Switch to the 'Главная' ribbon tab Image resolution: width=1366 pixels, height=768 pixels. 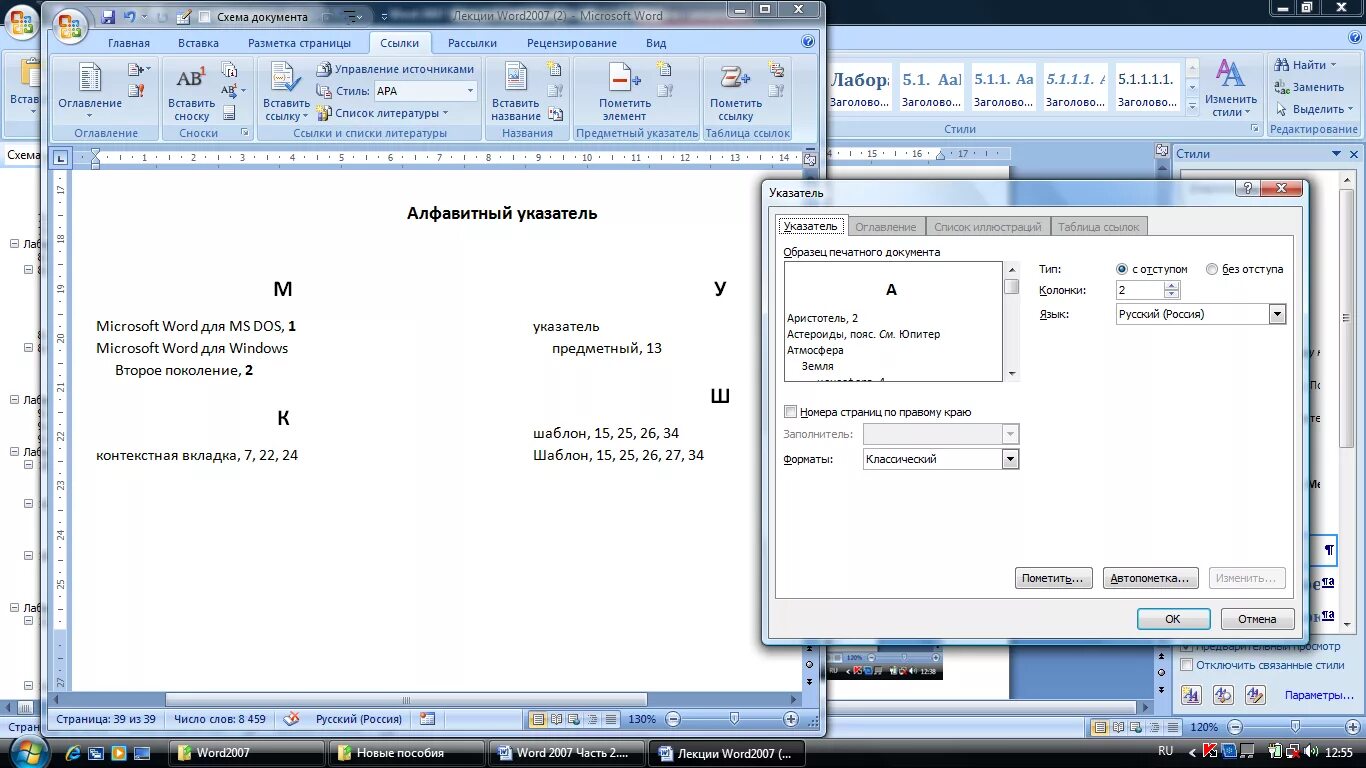[129, 43]
